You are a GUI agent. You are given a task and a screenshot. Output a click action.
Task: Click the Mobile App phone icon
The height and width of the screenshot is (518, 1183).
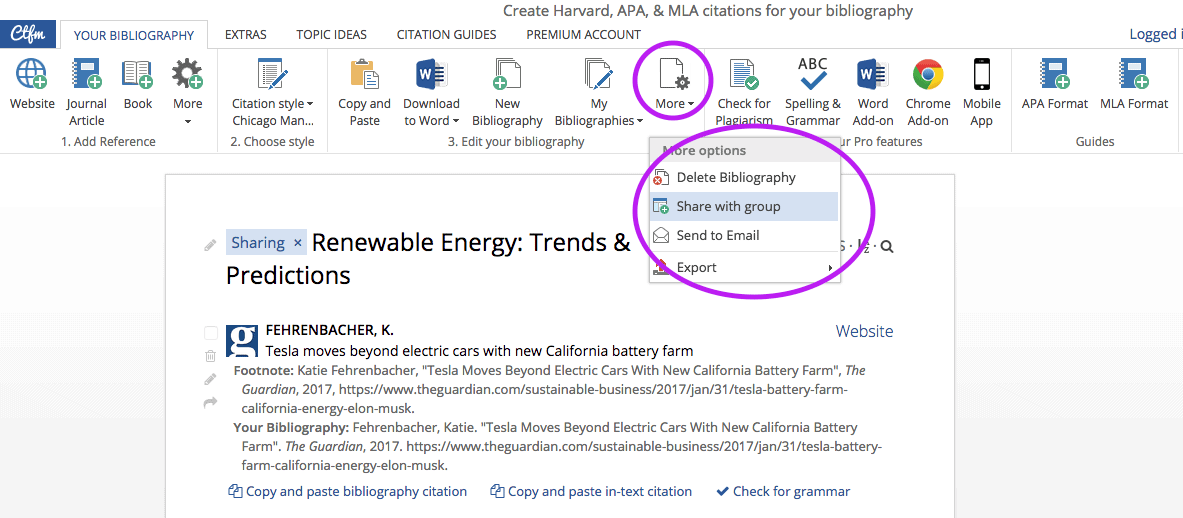981,76
